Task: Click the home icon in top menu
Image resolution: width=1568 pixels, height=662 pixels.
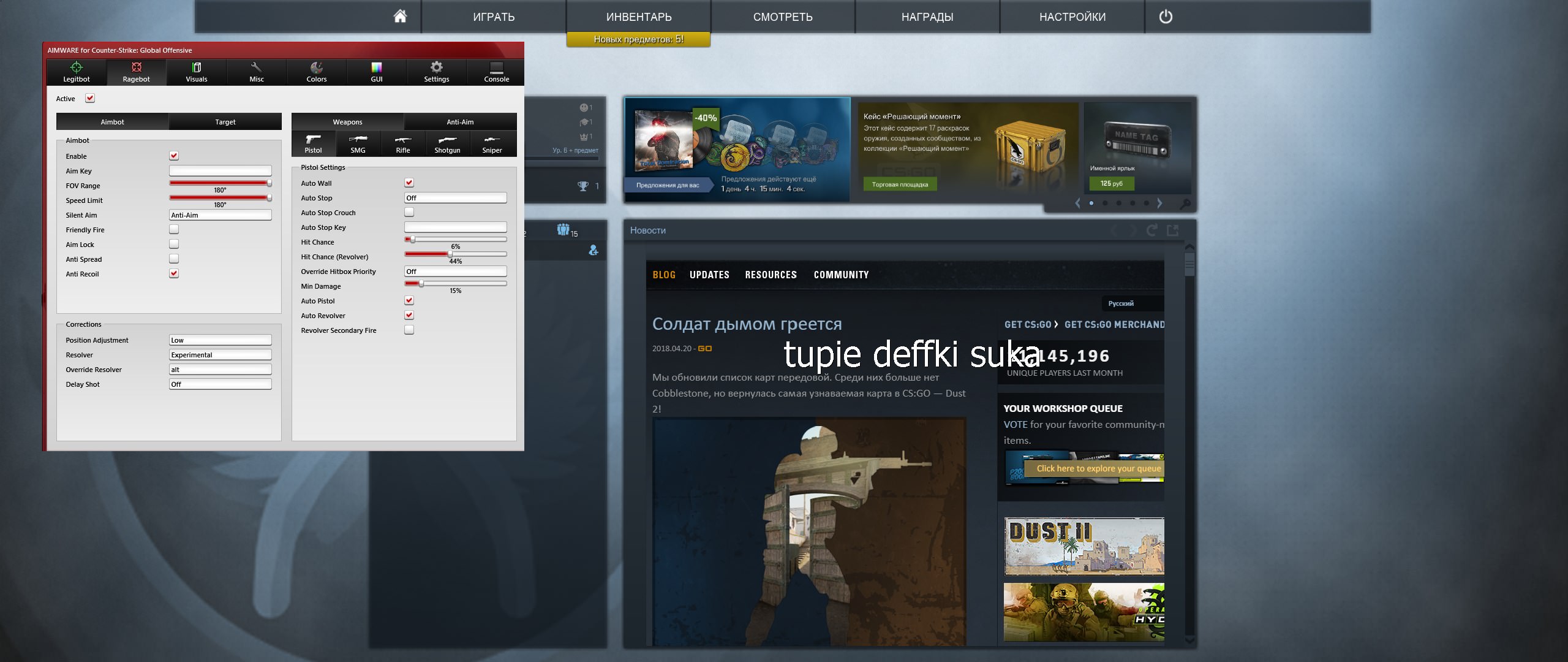Action: 400,17
